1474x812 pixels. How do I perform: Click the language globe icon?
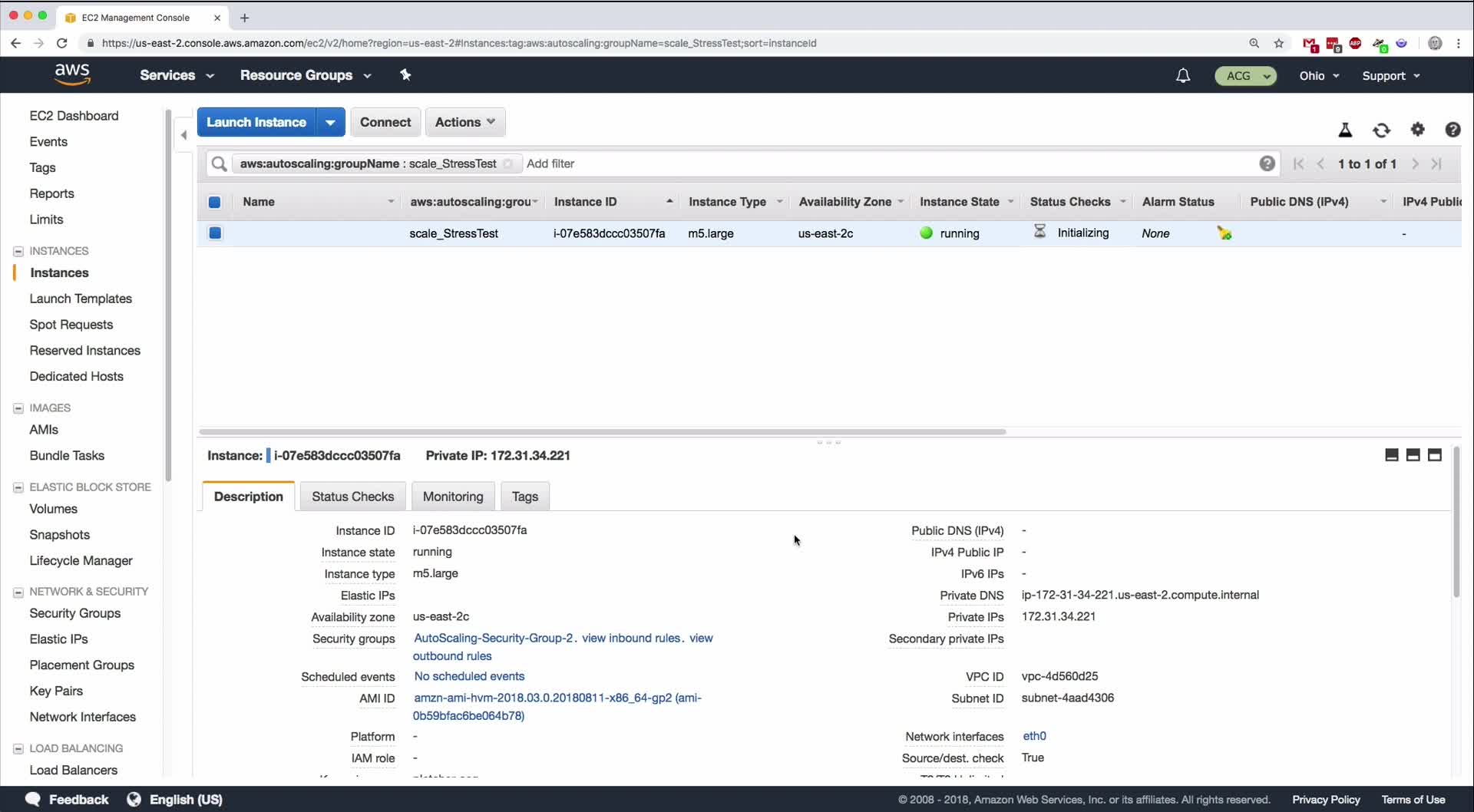click(x=134, y=799)
